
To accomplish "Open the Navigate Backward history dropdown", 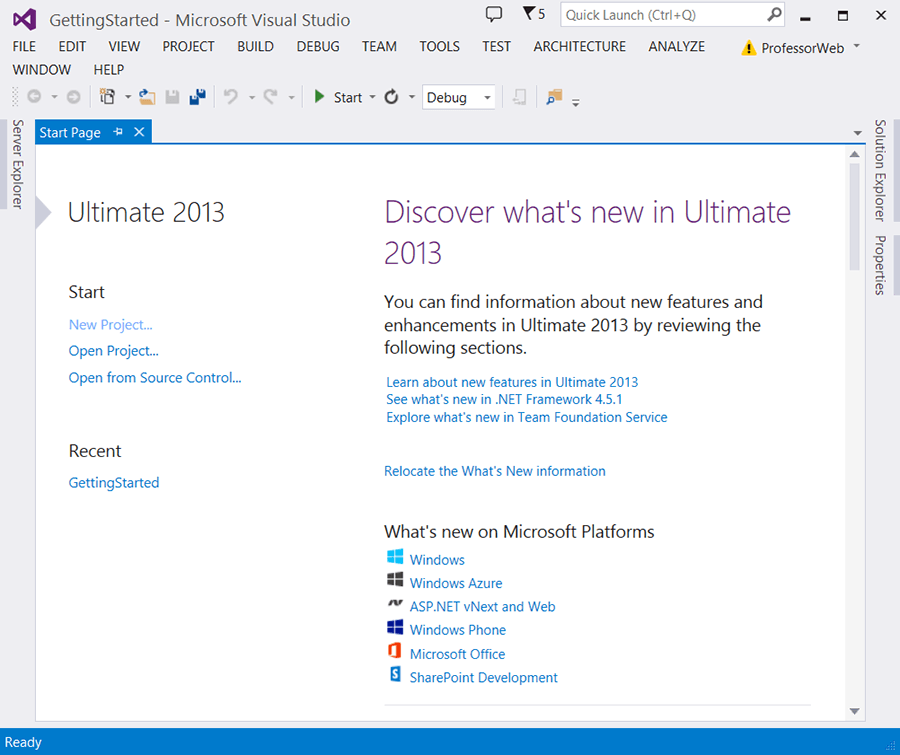I will [54, 97].
